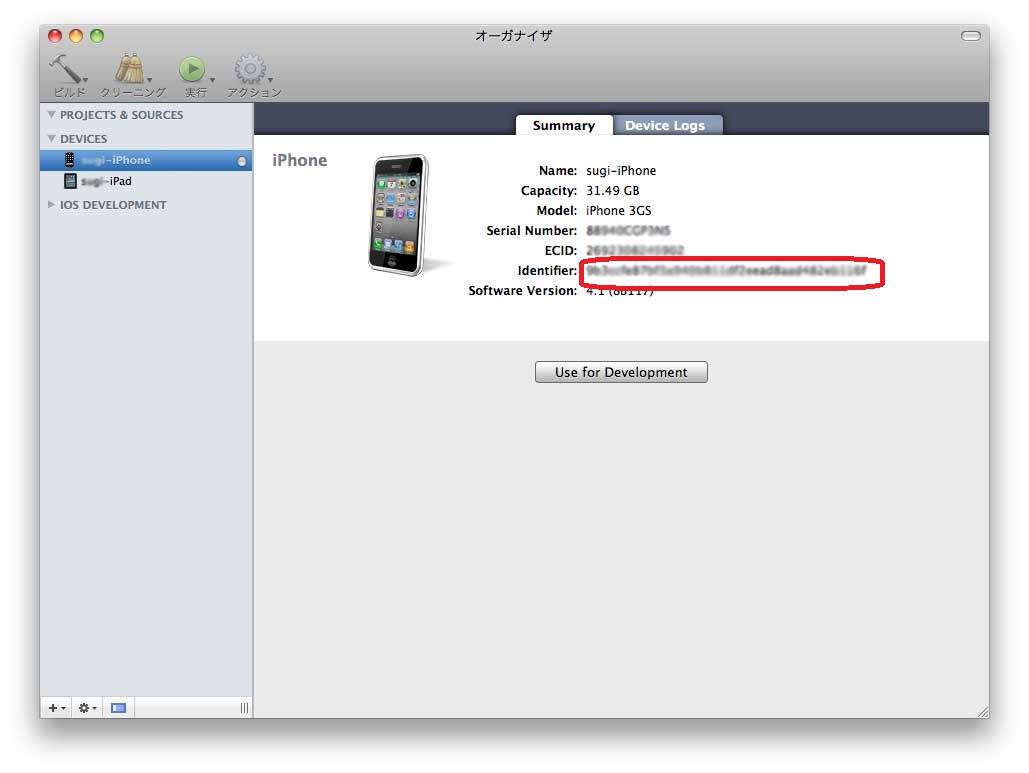This screenshot has height=773, width=1029.
Task: Switch to the Device Logs tab
Action: (664, 125)
